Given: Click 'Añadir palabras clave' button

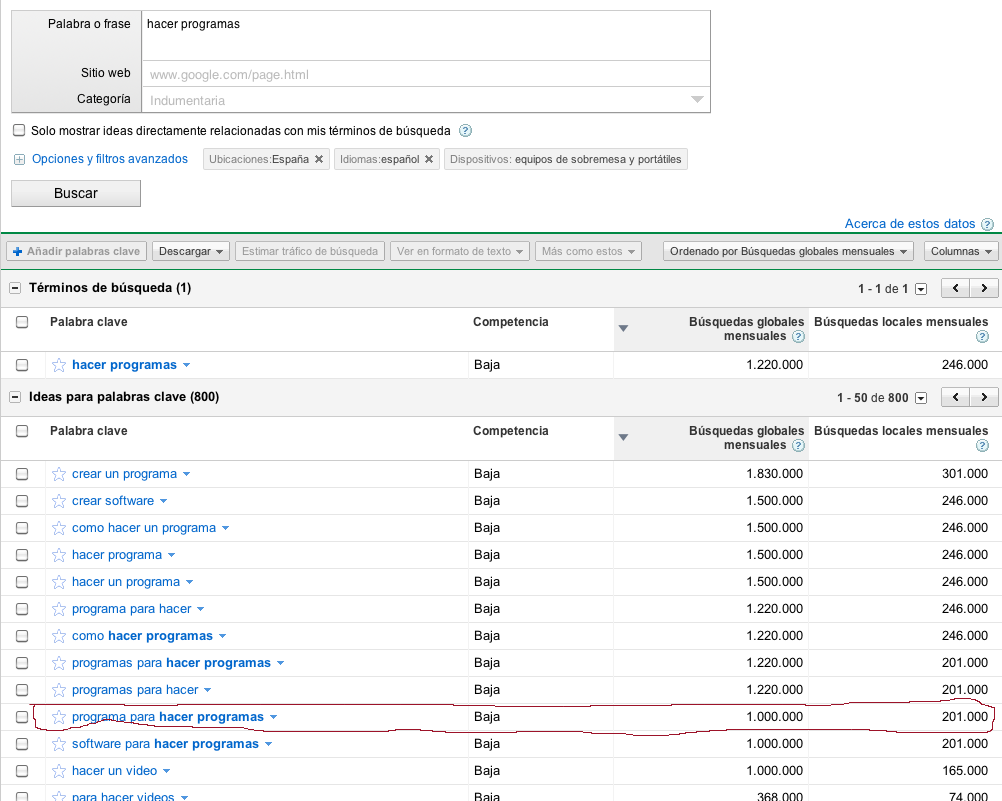Looking at the screenshot, I should (77, 251).
